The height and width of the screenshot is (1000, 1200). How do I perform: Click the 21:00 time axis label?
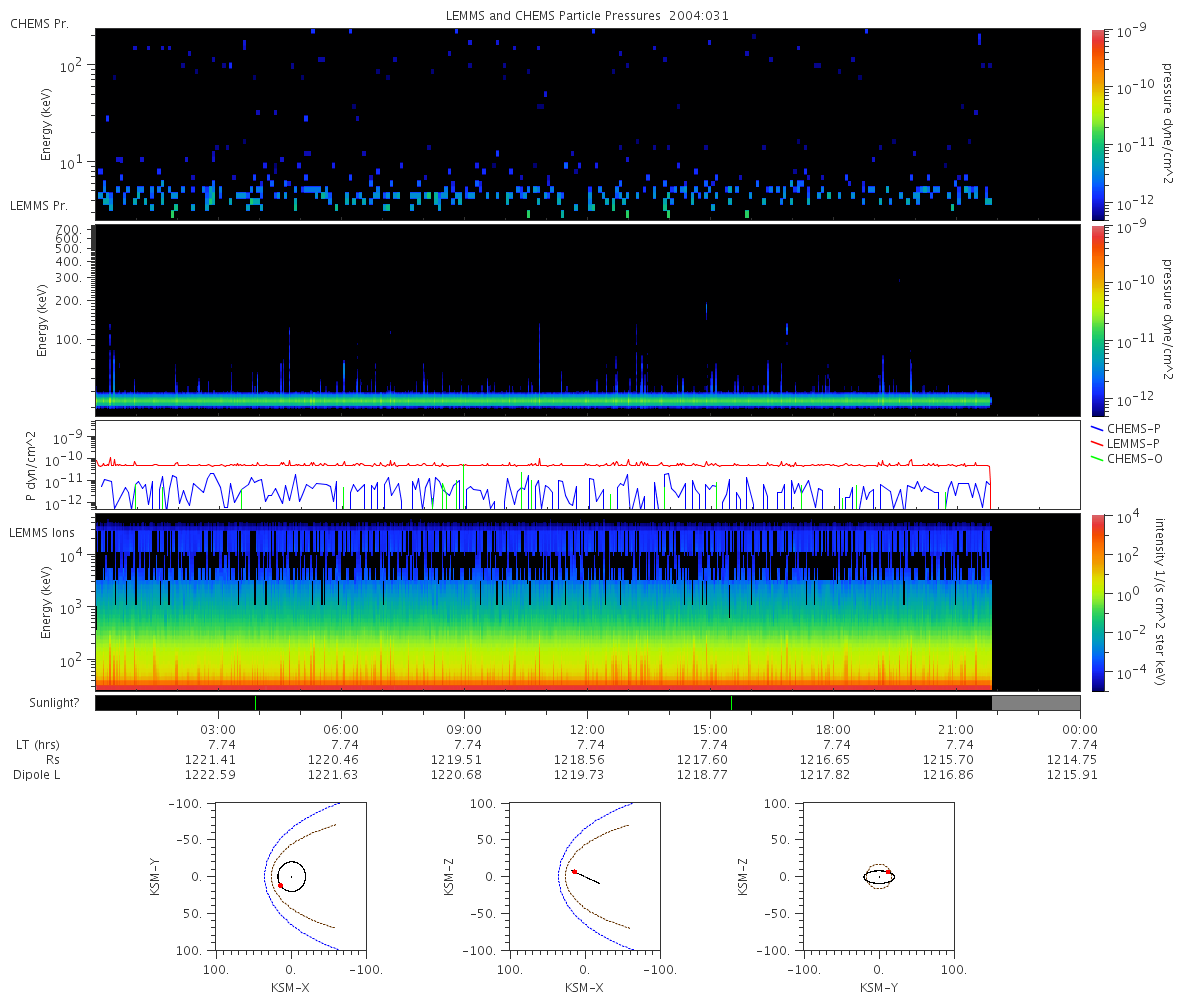956,730
